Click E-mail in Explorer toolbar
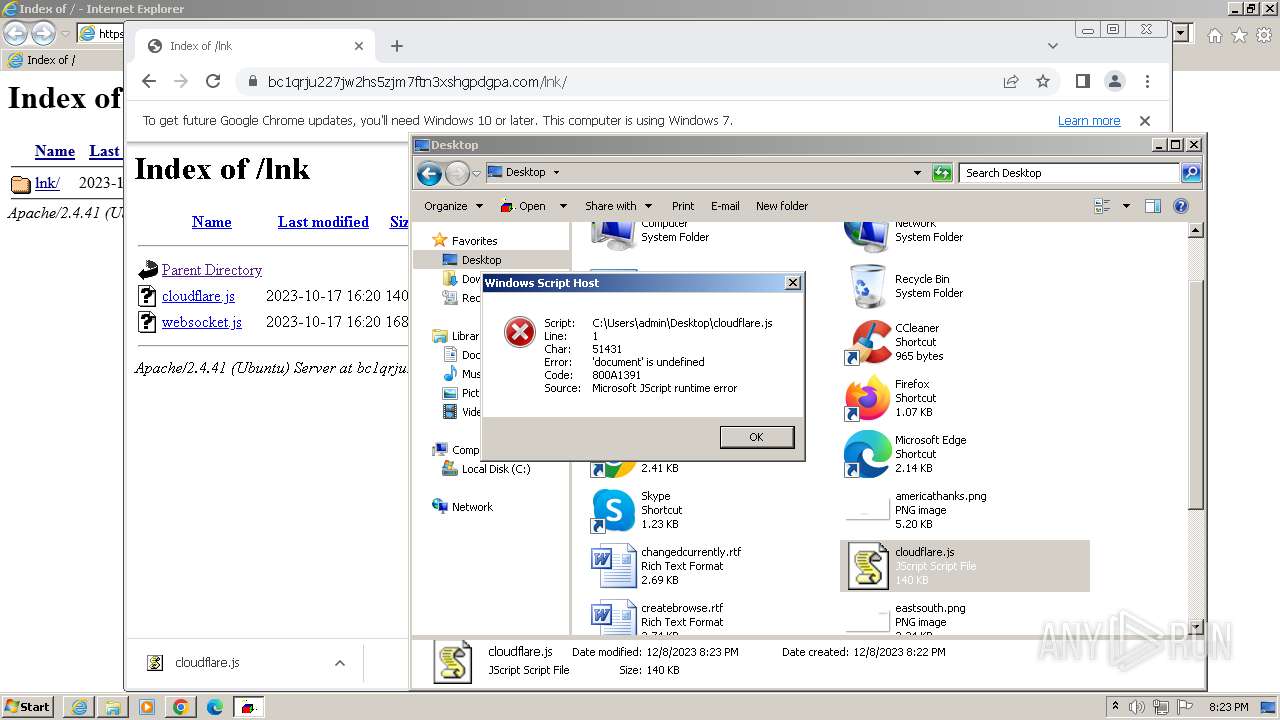The image size is (1280, 720). 725,206
